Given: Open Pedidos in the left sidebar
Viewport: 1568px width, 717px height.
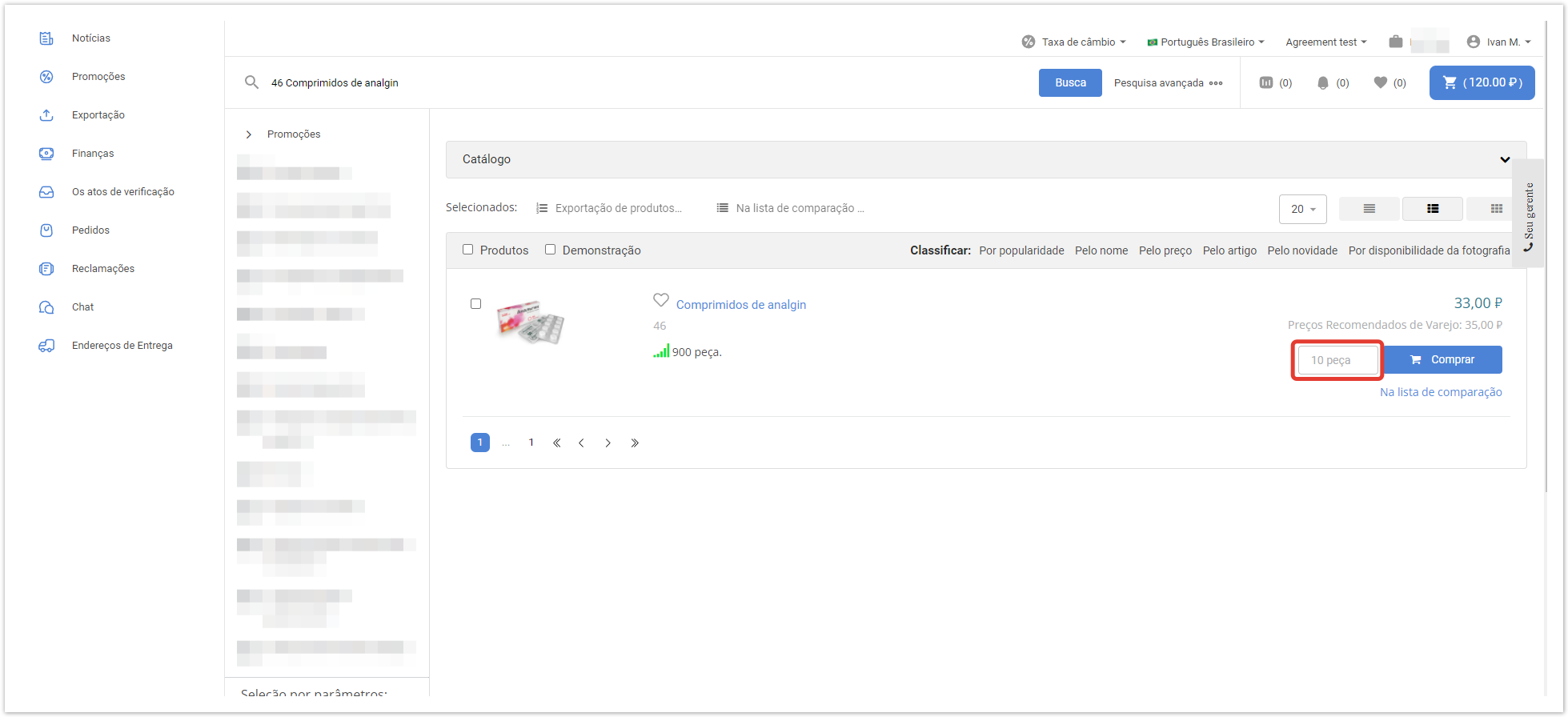Looking at the screenshot, I should tap(90, 230).
